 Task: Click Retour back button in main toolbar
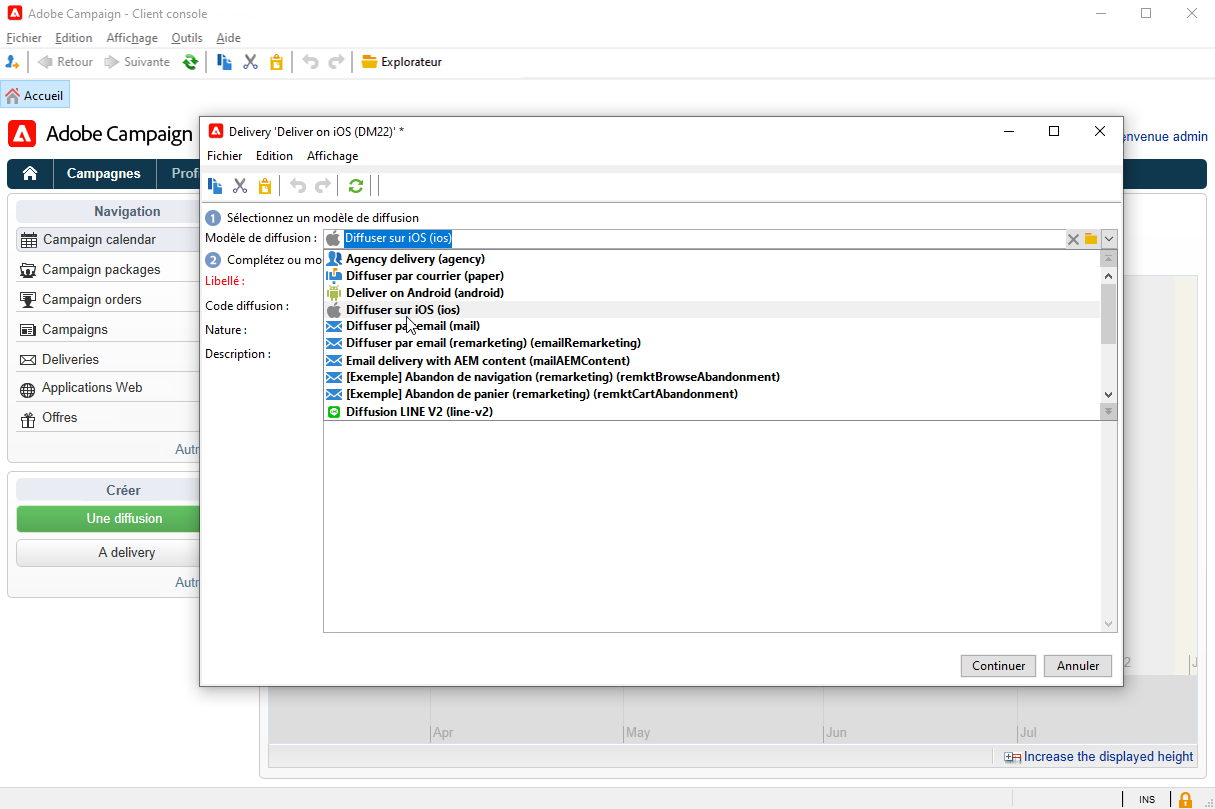coord(65,62)
